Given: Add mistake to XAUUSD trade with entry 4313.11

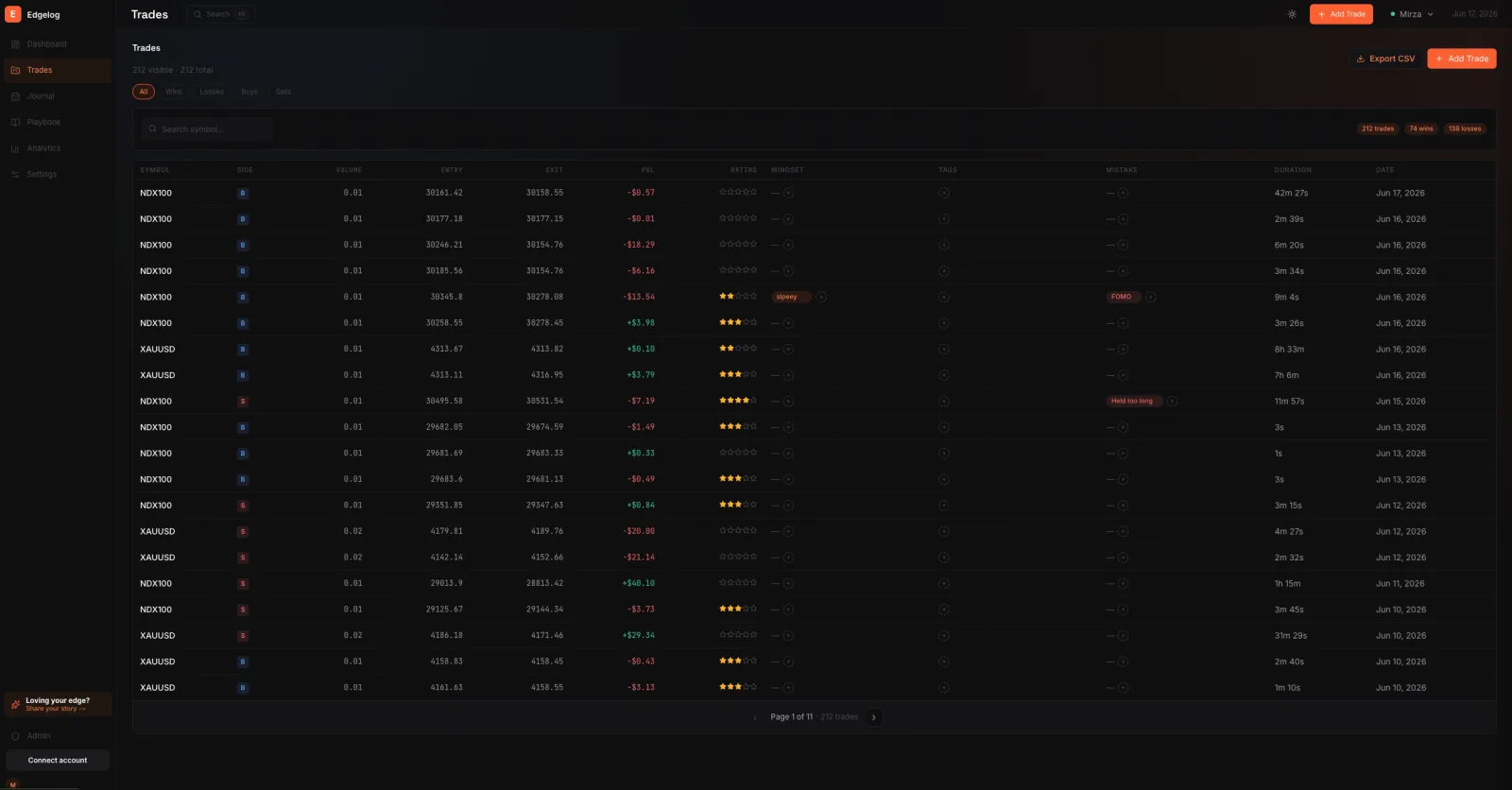Looking at the screenshot, I should [x=1123, y=375].
